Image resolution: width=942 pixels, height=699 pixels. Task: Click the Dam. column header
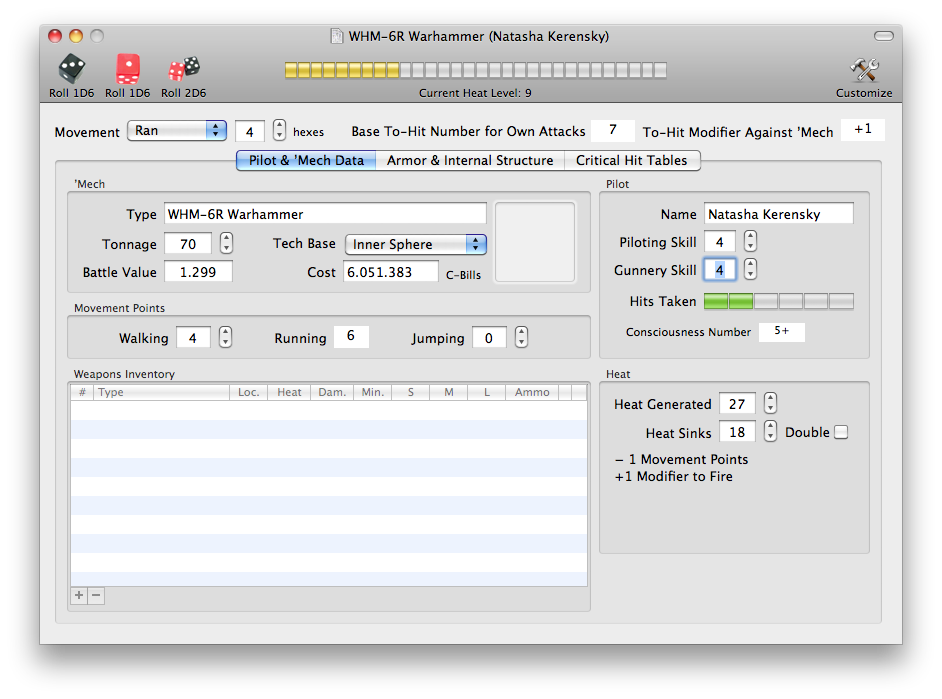click(332, 392)
